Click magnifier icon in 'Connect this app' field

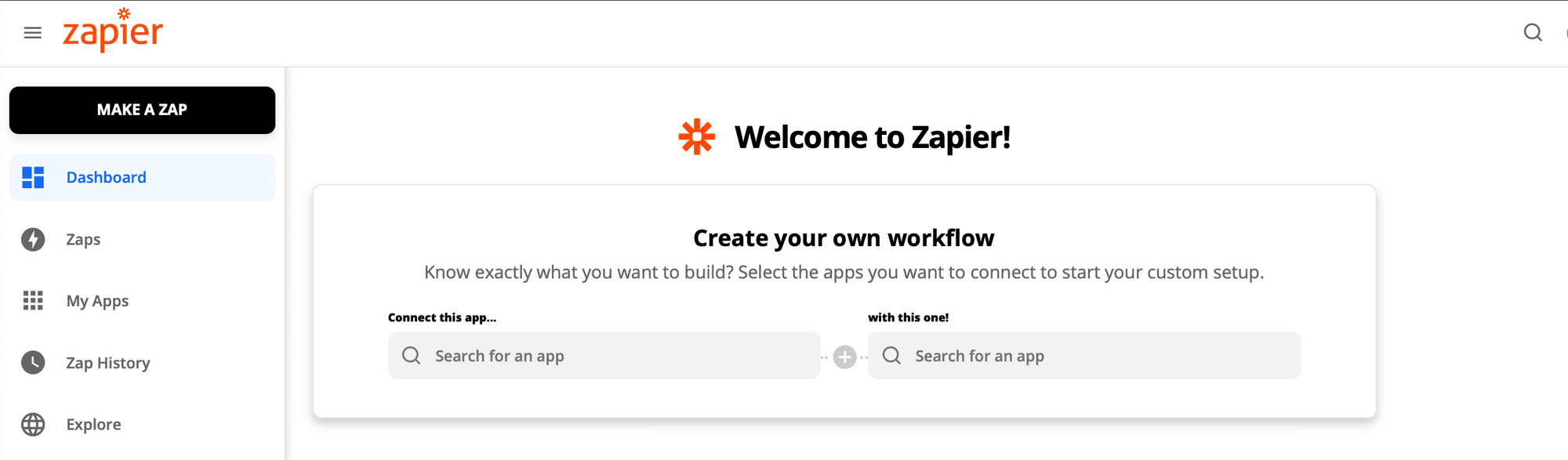tap(411, 356)
